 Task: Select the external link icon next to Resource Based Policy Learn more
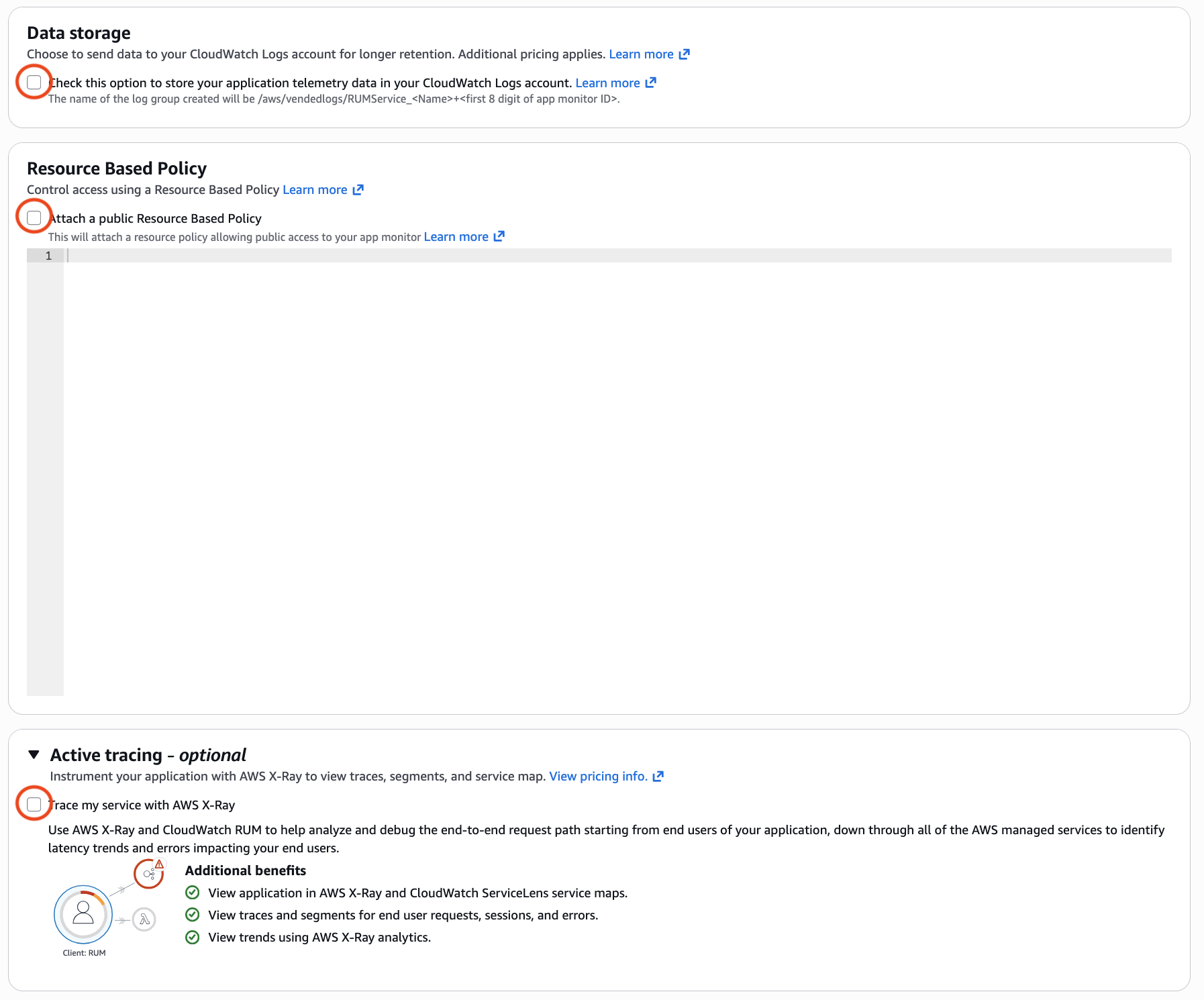[358, 190]
